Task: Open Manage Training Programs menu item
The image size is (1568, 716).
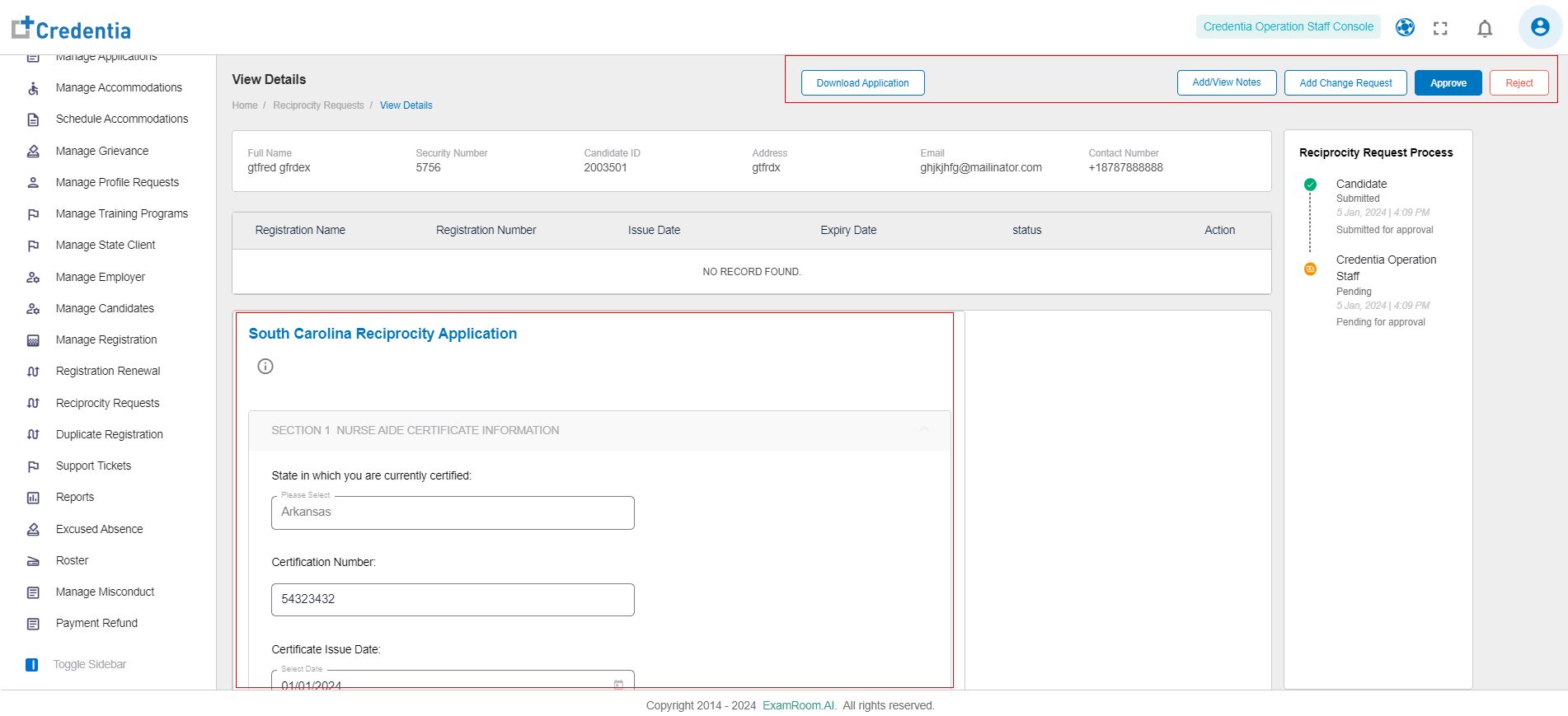Action: tap(122, 214)
